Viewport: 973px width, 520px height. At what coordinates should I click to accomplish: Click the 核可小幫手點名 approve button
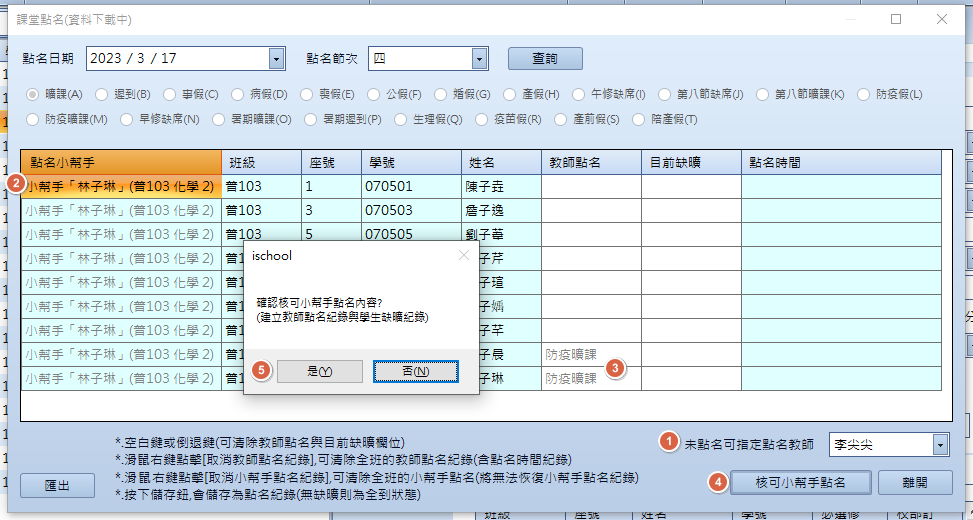coord(801,482)
